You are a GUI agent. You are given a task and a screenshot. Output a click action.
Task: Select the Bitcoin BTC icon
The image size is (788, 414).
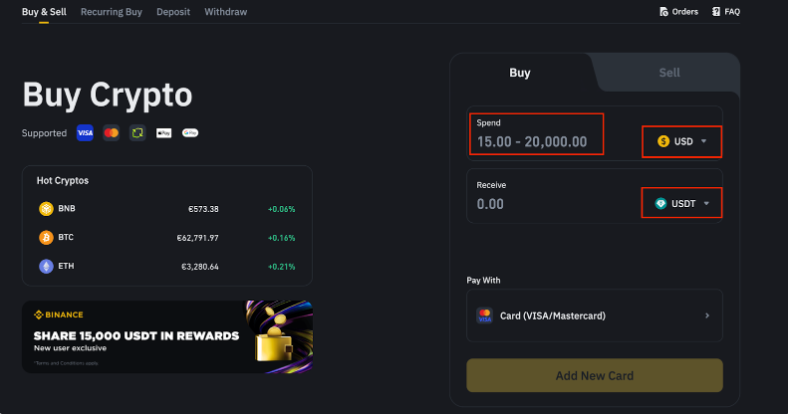pos(45,238)
